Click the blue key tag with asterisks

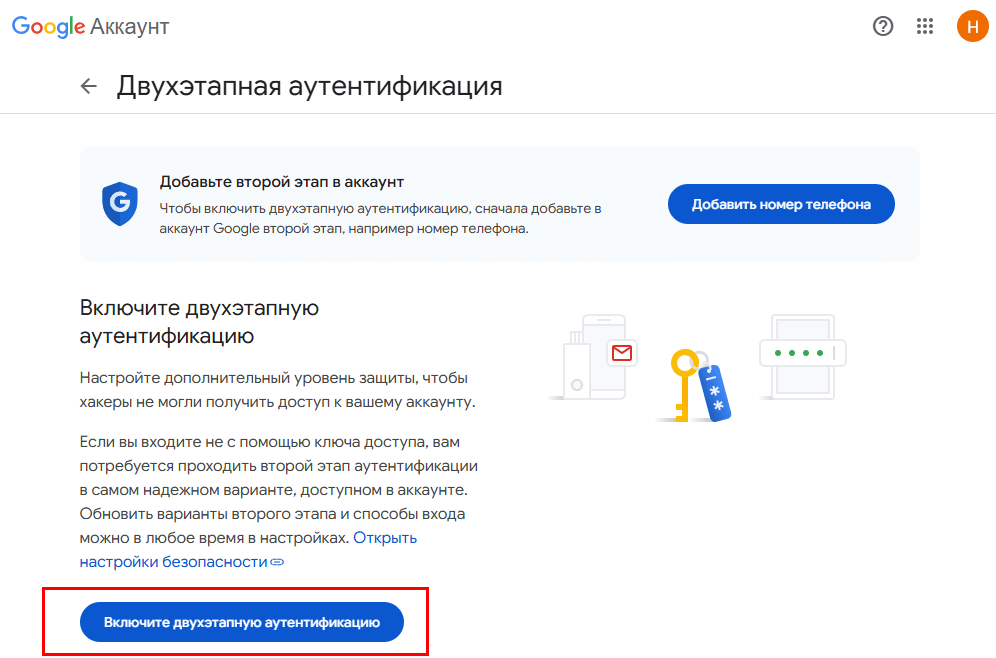coord(715,390)
